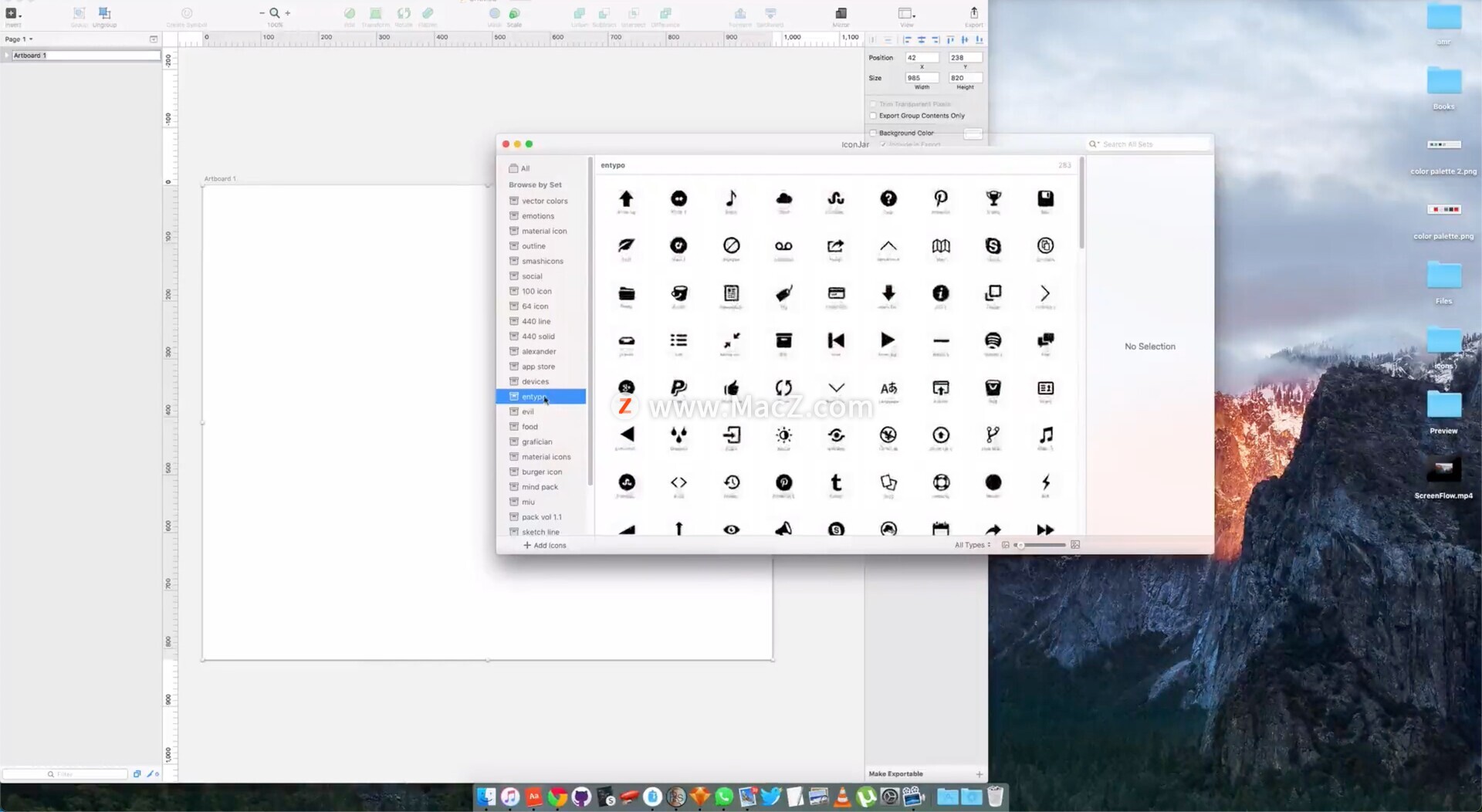Open ScreenFlow.mp4 file on desktop

[1443, 478]
